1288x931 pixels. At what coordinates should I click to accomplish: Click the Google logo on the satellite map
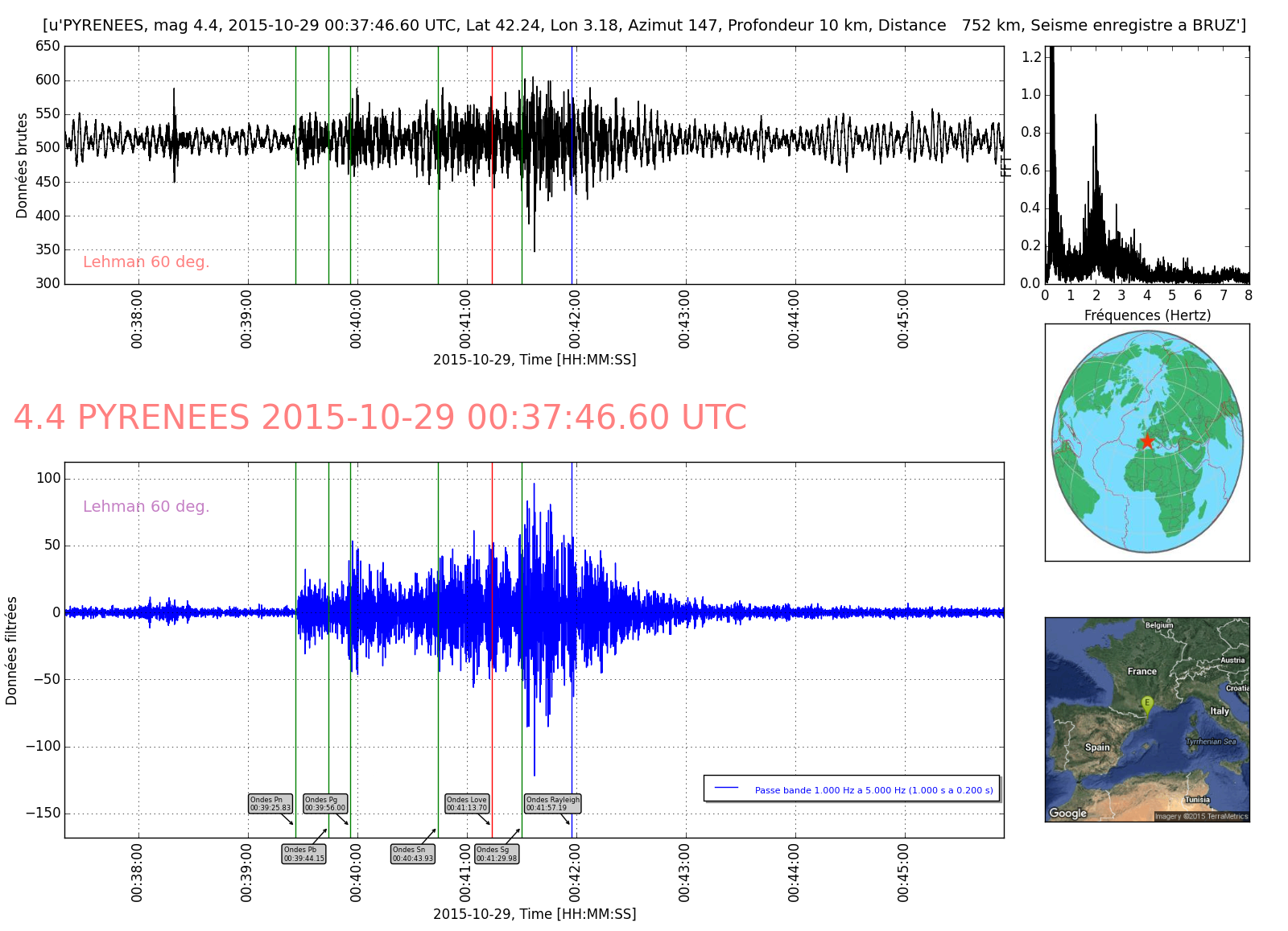[1068, 813]
